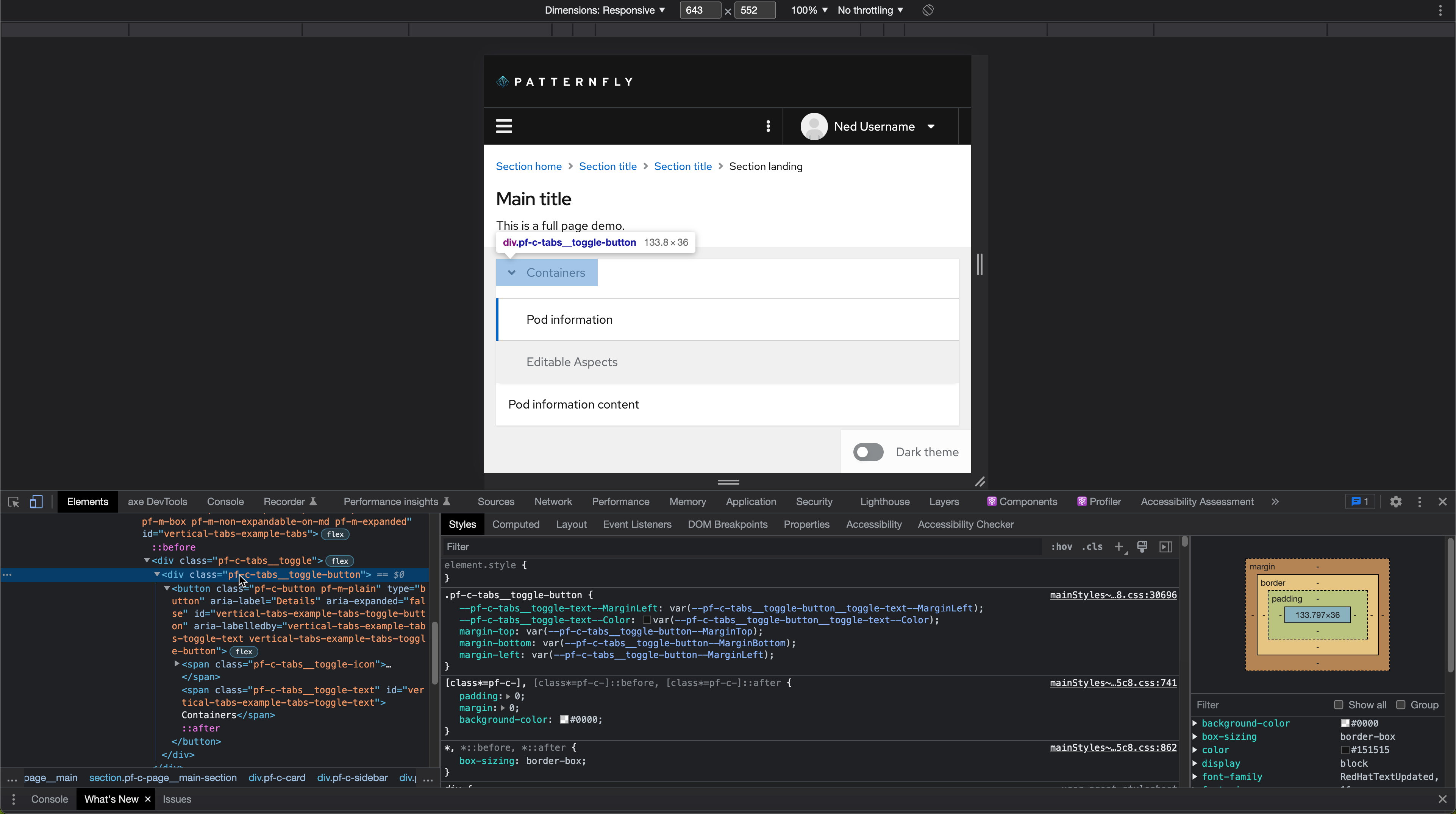
Task: Open the Dimensions: Responsive dropdown
Action: (x=604, y=10)
